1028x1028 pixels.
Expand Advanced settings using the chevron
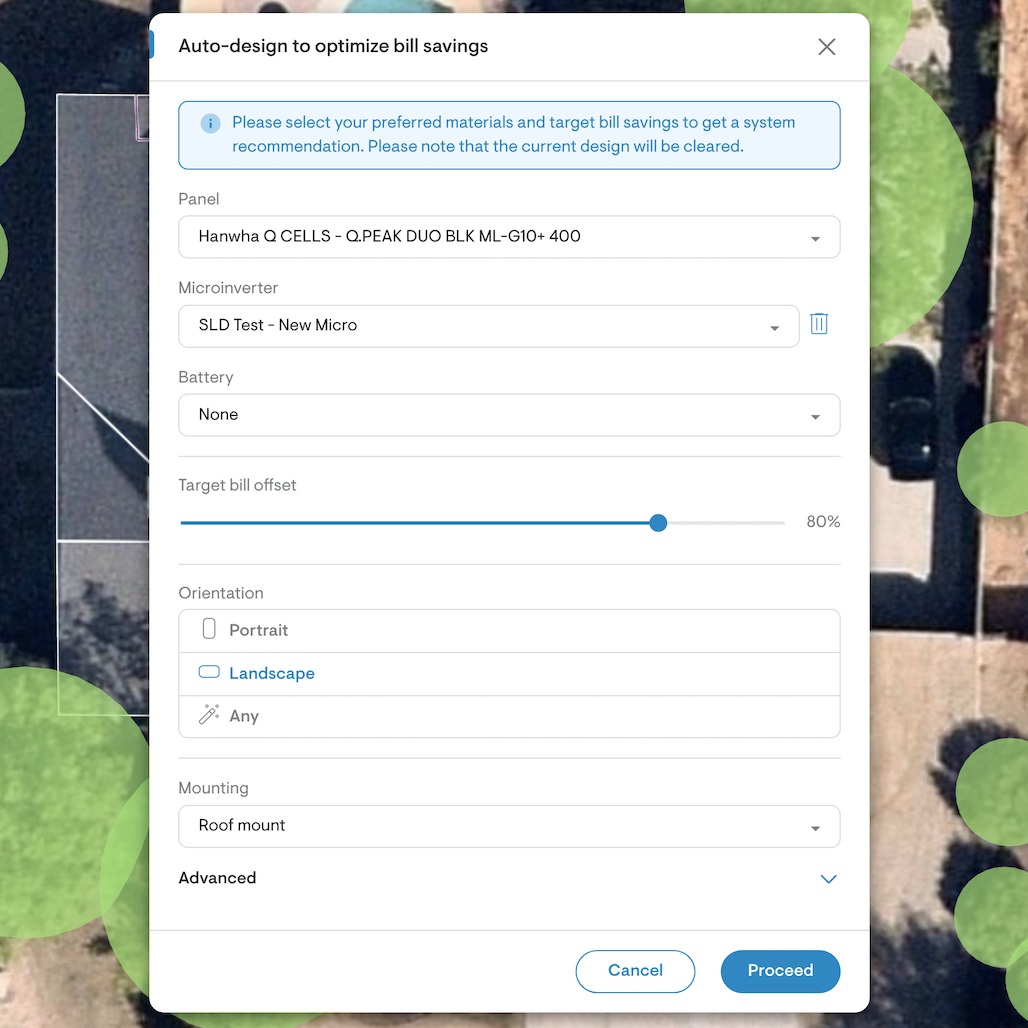[828, 879]
